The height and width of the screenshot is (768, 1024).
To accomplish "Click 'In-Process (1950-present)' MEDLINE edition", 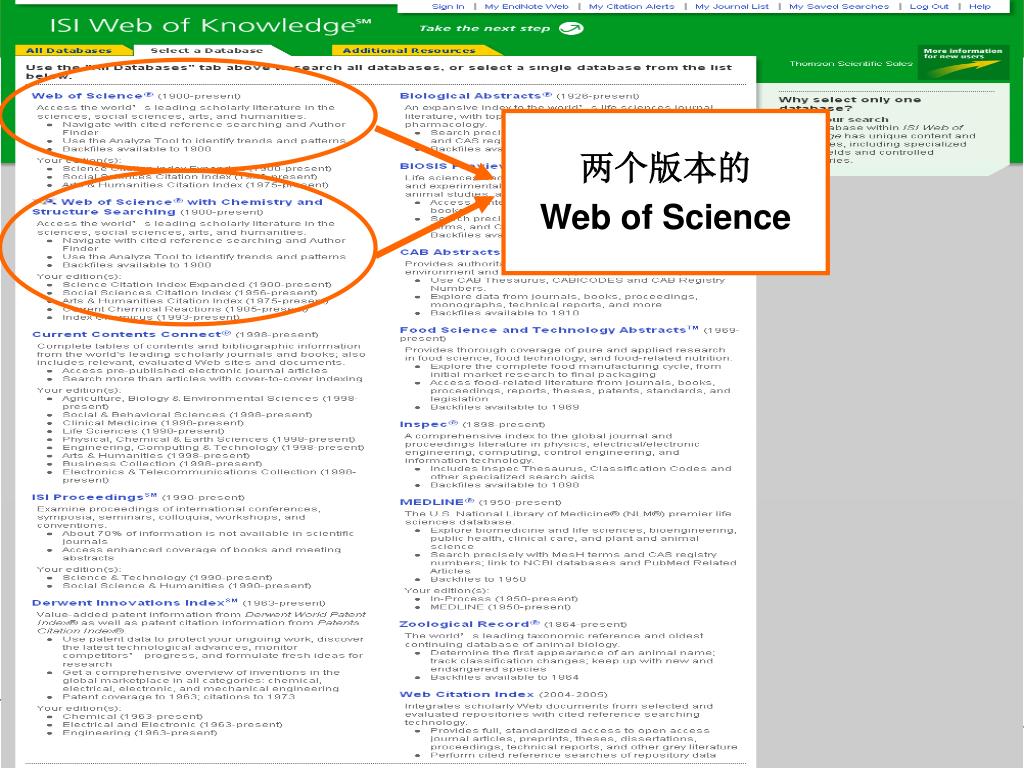I will coord(504,598).
